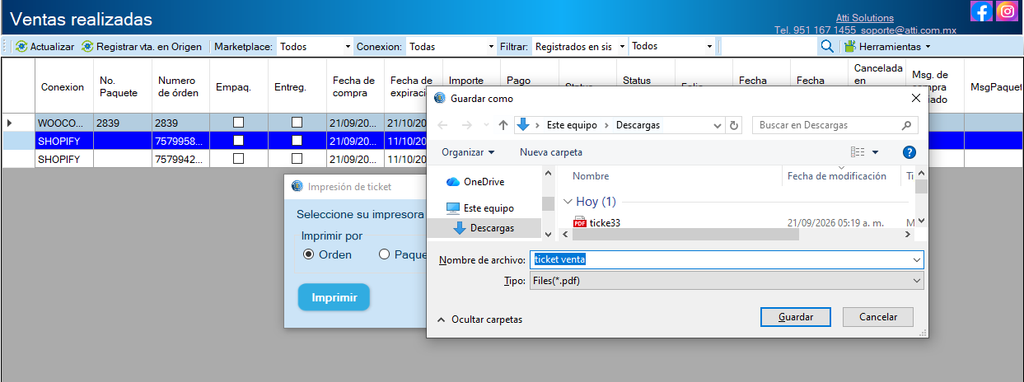The width and height of the screenshot is (1024, 382).
Task: Go forward in the Guardar como dialog
Action: [x=466, y=125]
